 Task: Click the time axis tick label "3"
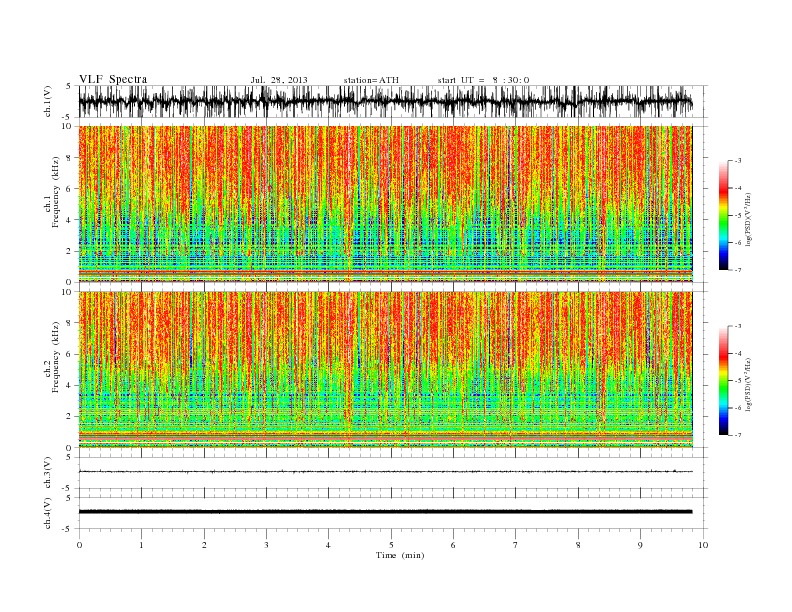coord(266,545)
